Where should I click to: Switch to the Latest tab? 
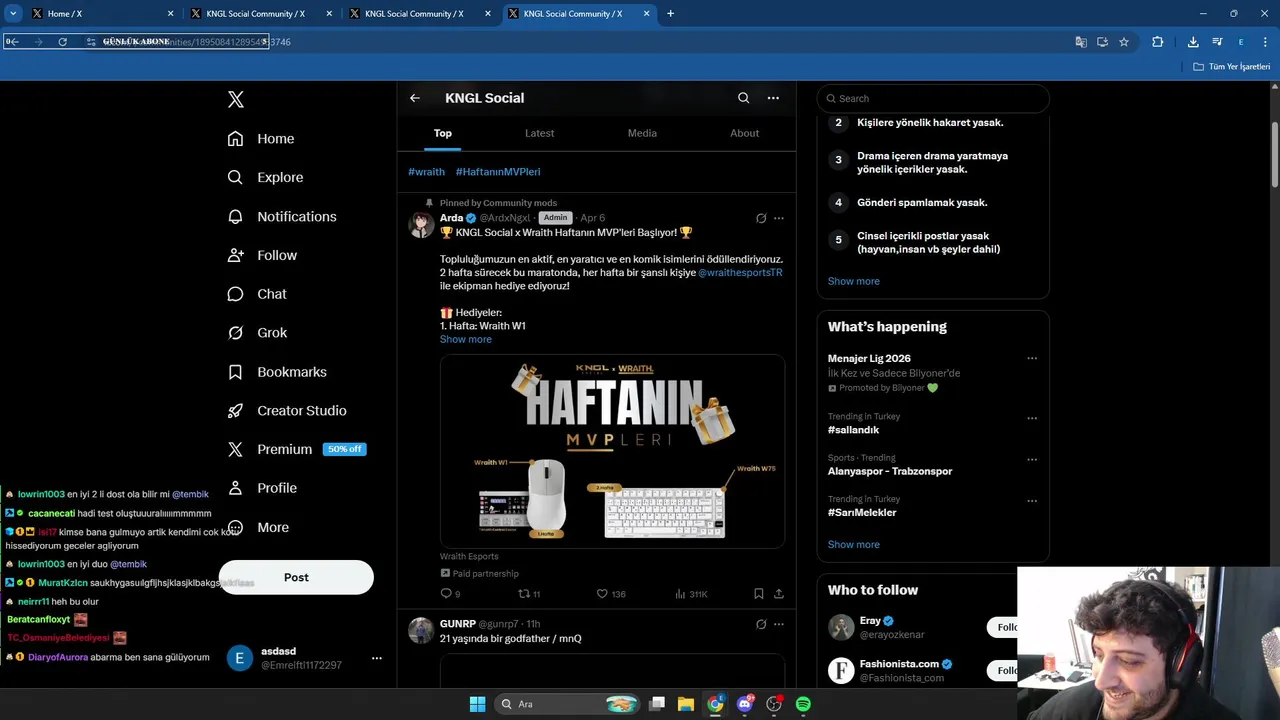pos(539,133)
